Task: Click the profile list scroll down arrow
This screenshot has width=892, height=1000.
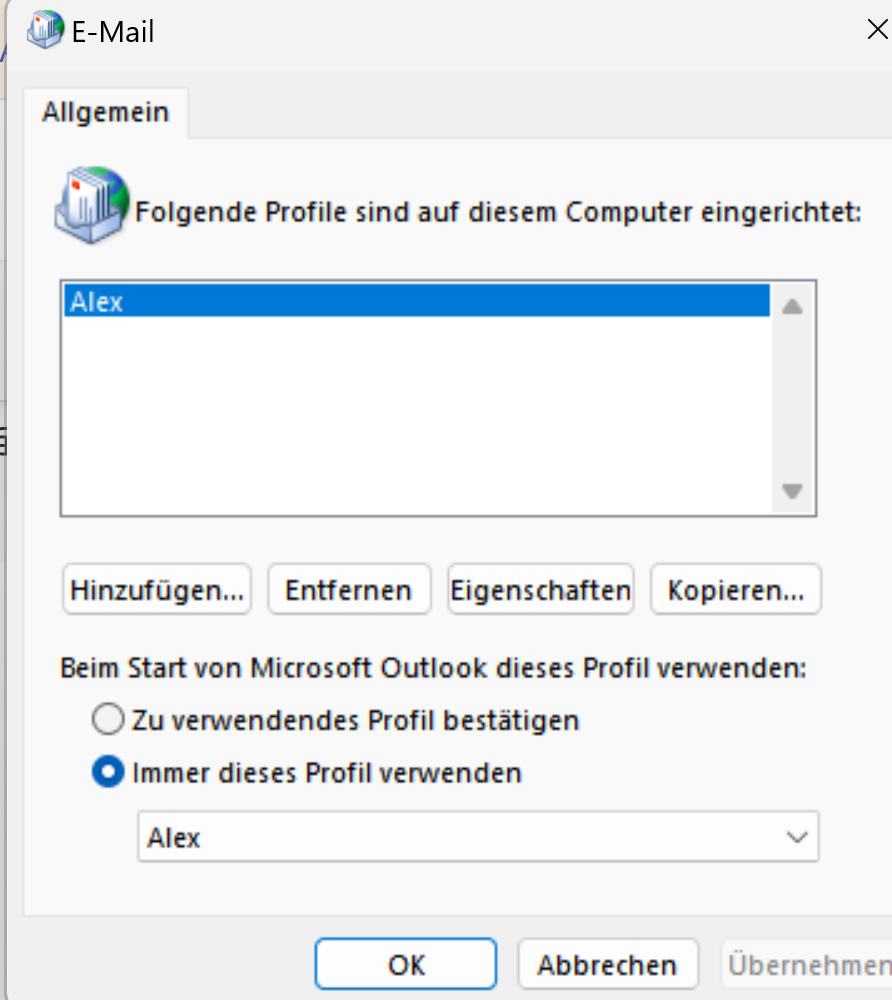Action: (793, 491)
